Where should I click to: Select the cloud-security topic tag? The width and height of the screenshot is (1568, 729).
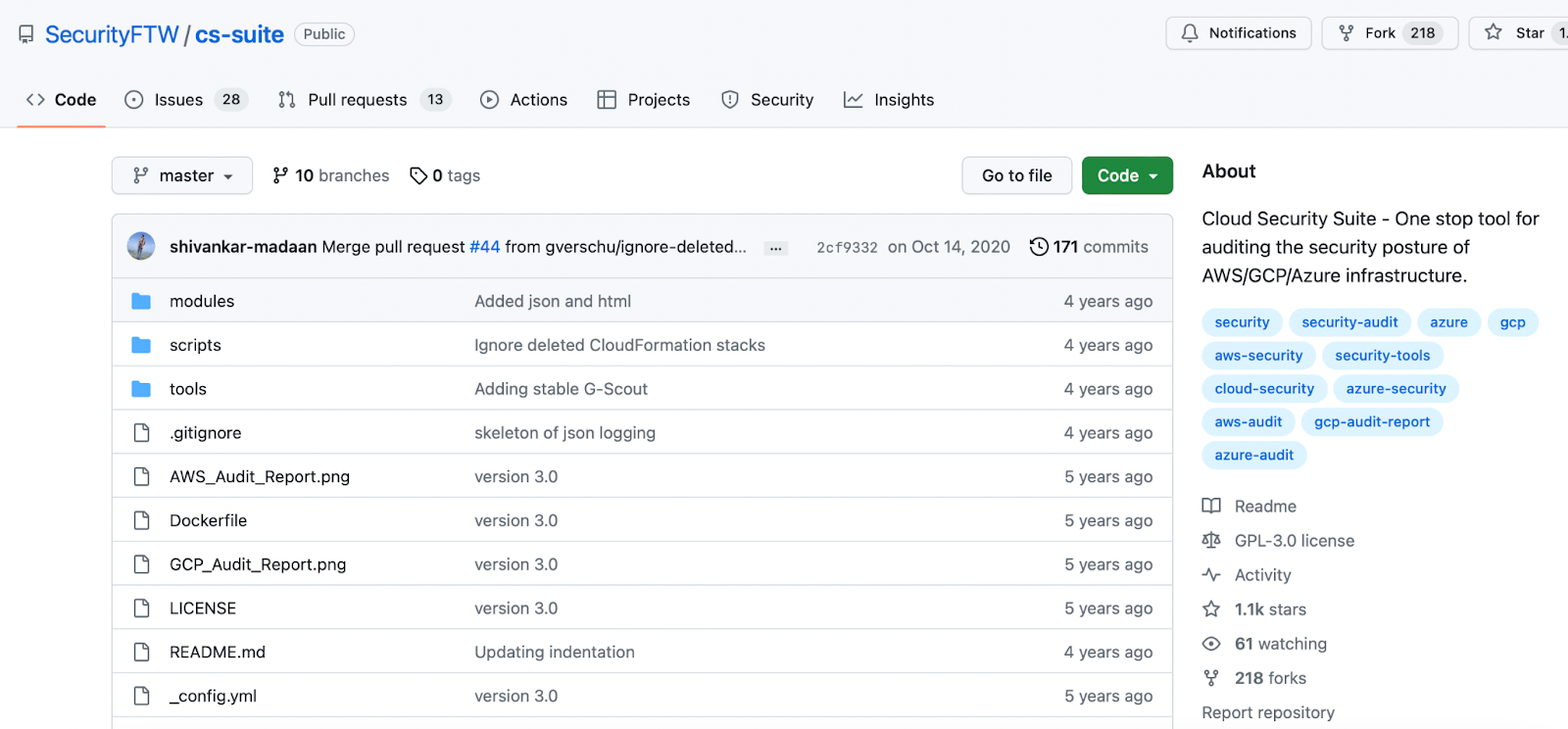coord(1265,389)
